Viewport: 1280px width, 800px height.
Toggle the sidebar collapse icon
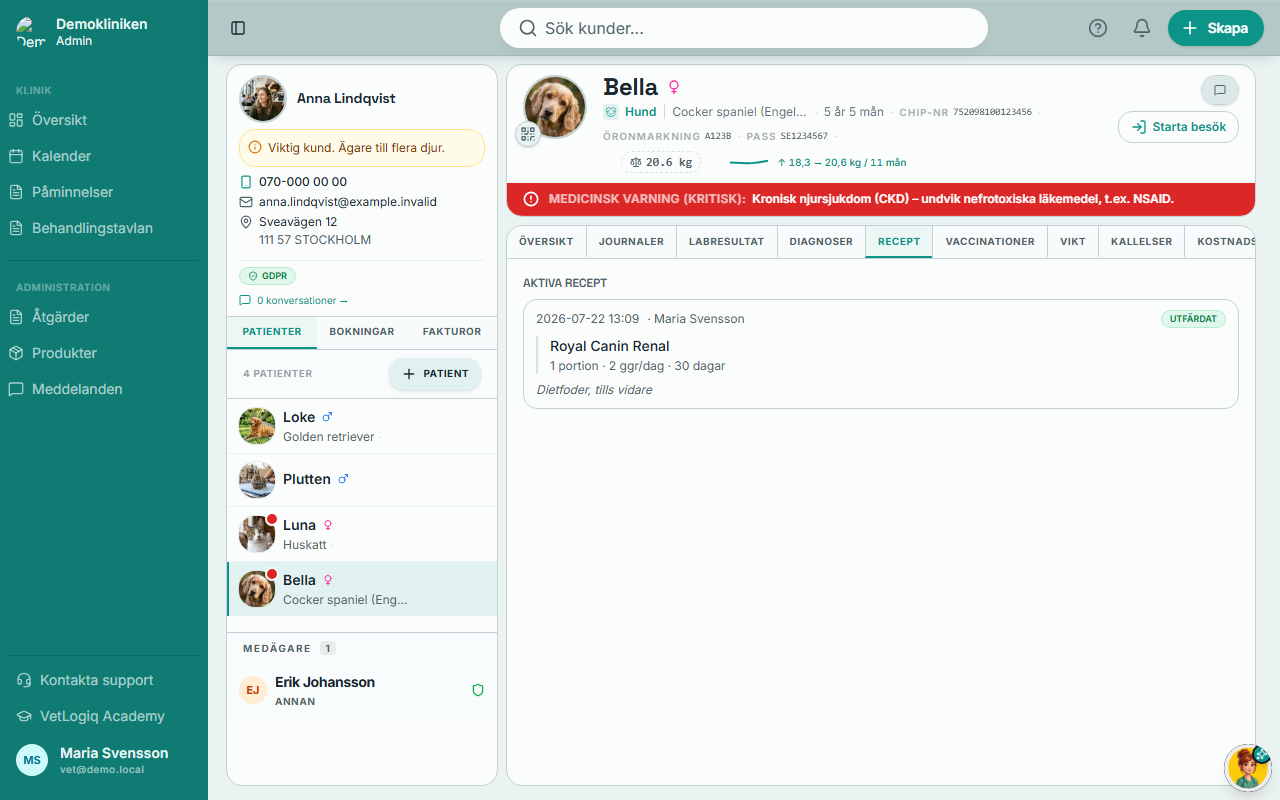238,28
